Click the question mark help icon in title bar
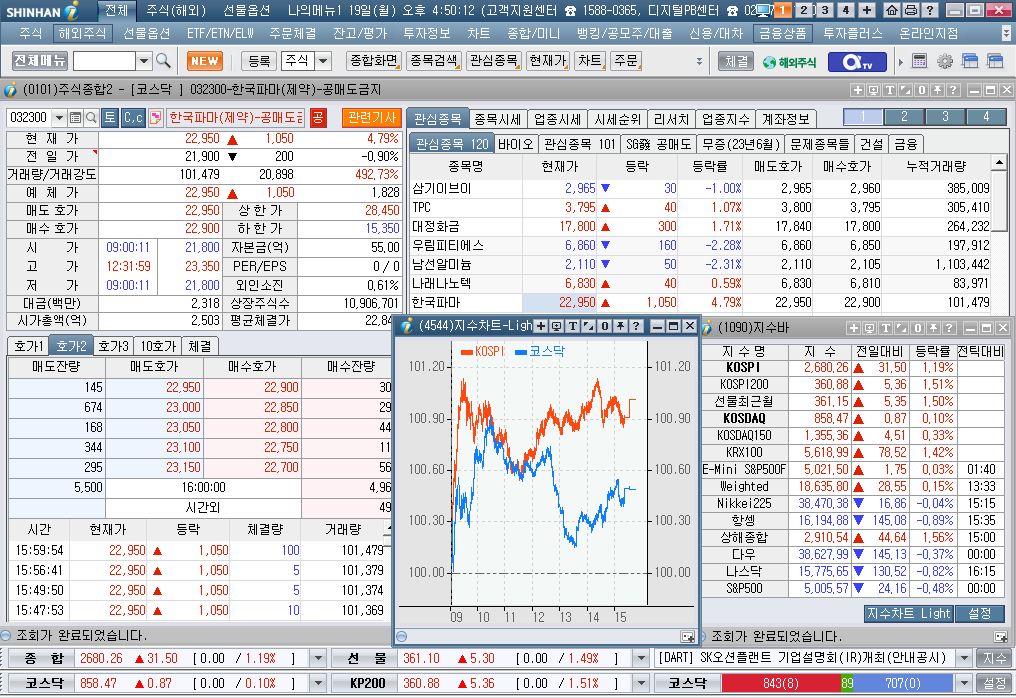Image resolution: width=1016 pixels, height=698 pixels. [929, 10]
